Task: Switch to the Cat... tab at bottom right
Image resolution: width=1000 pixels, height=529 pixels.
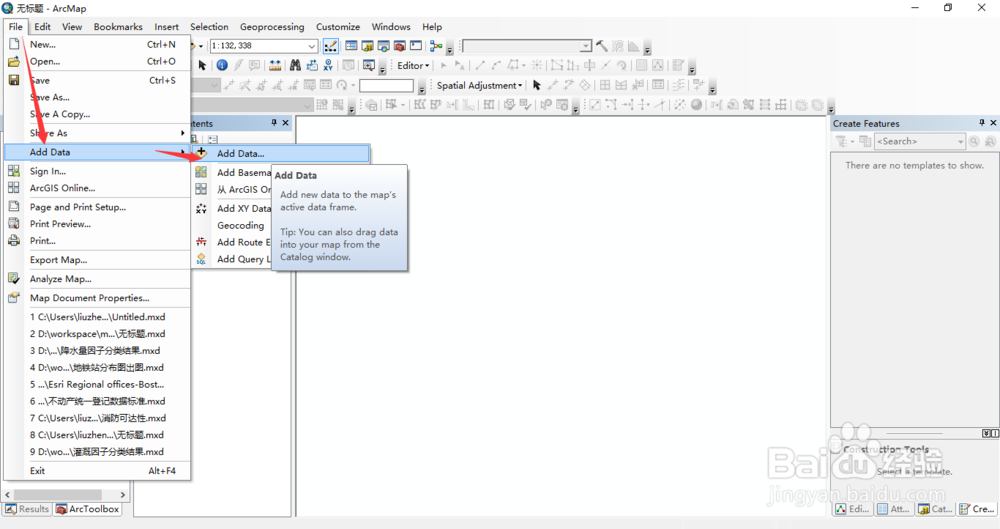Action: 935,509
